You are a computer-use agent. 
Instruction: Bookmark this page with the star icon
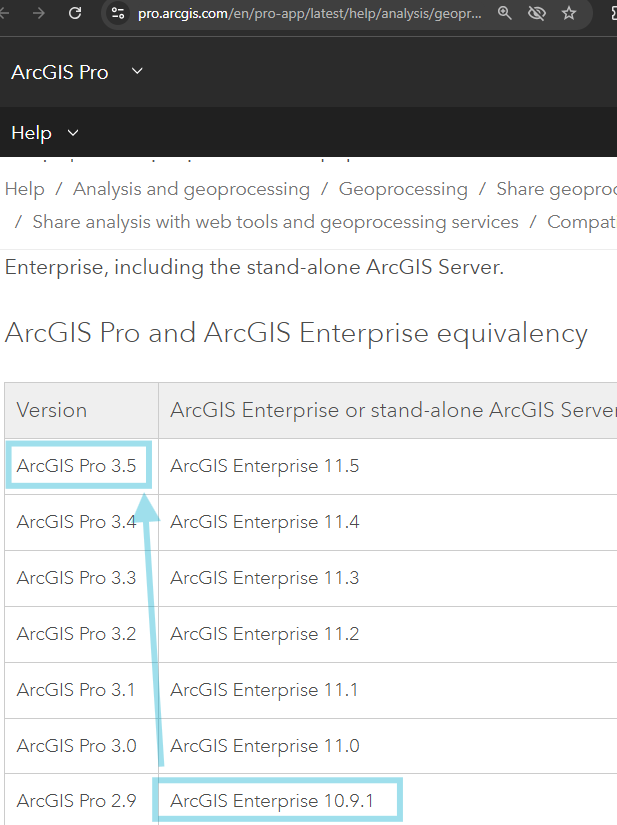569,13
